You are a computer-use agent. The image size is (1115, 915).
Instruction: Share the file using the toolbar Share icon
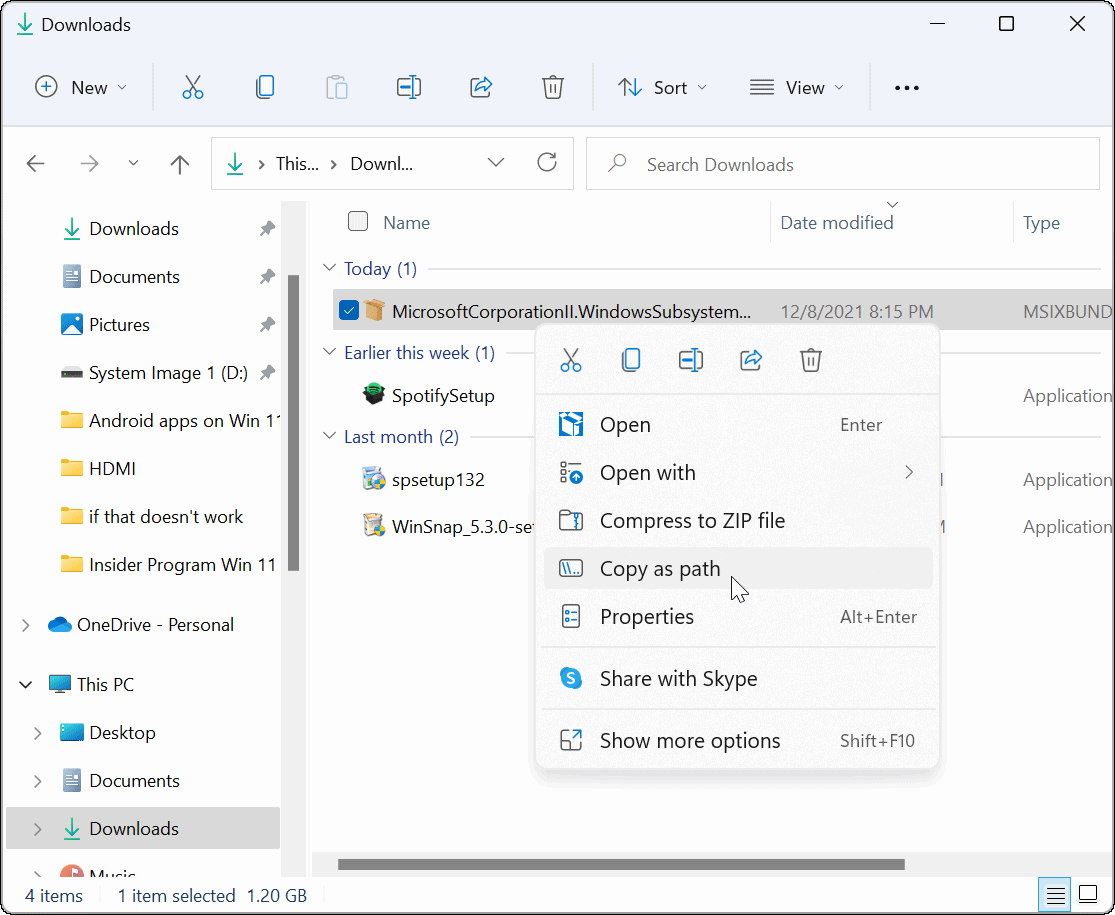481,87
